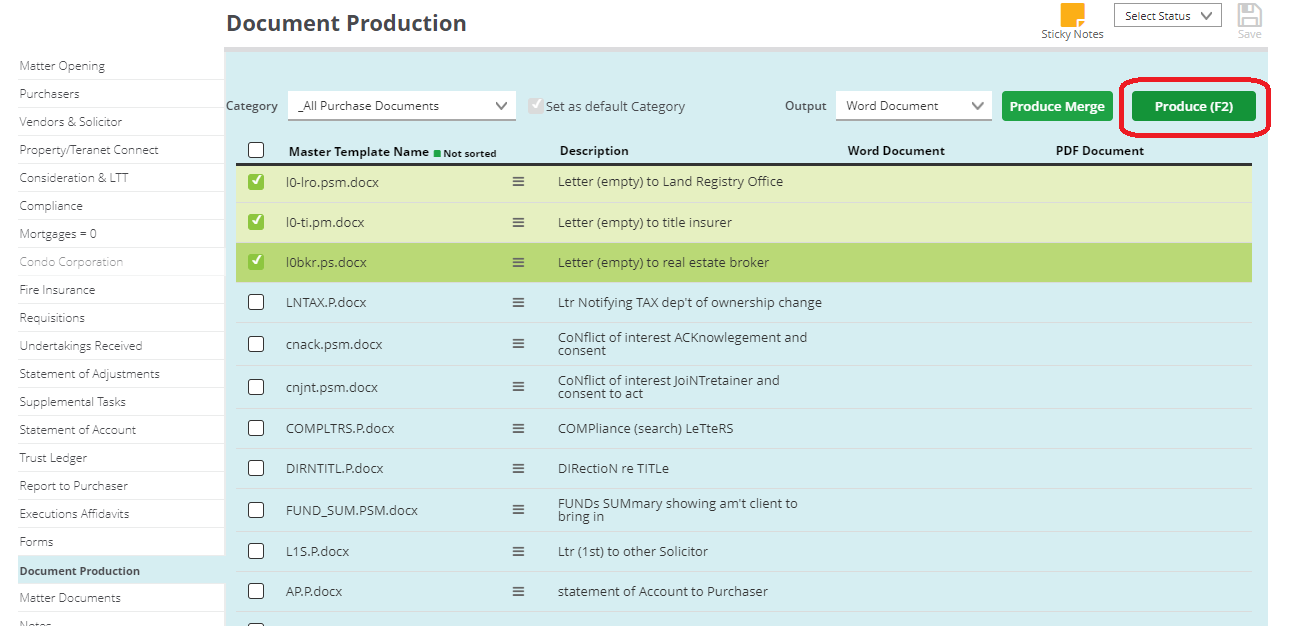Screen dimensions: 1295x626
Task: Toggle the select-all templates checkbox
Action: coord(256,150)
